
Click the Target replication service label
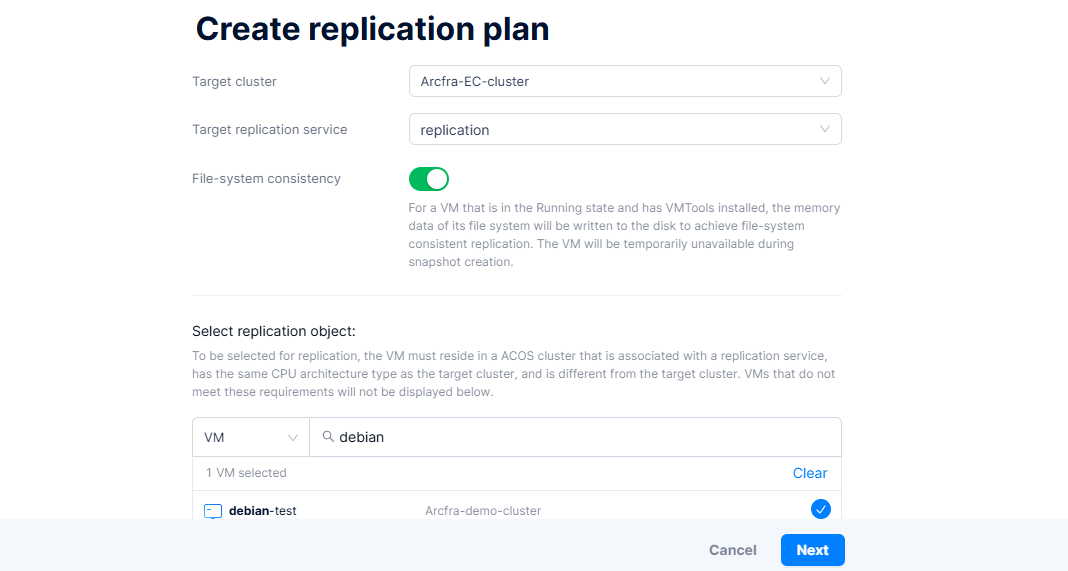coord(269,129)
